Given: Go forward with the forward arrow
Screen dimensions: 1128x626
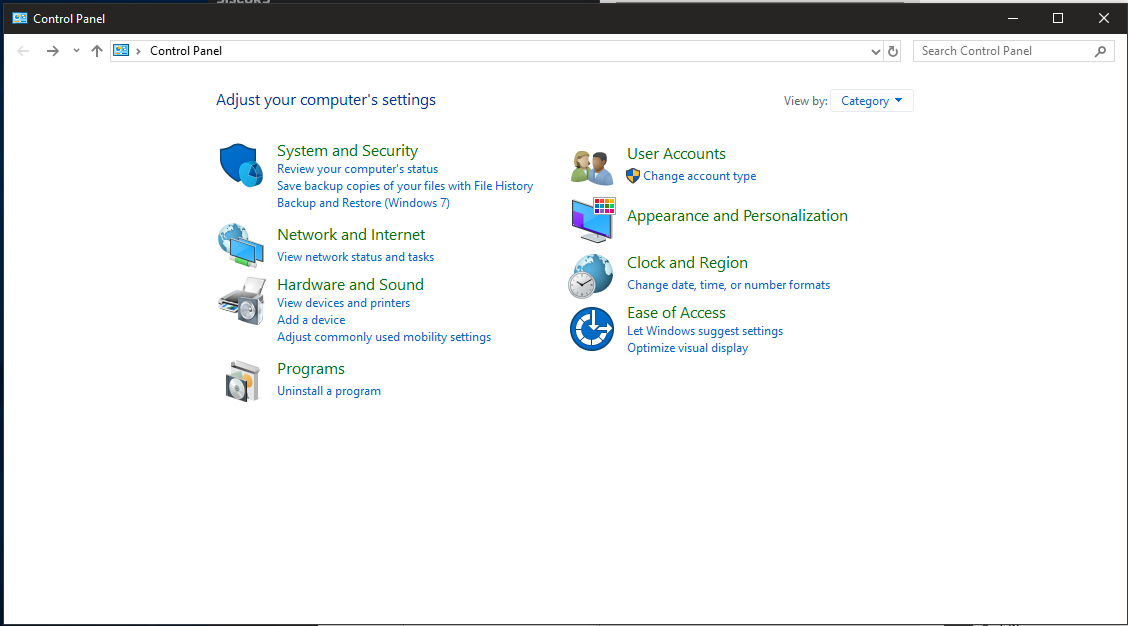Looking at the screenshot, I should (53, 51).
